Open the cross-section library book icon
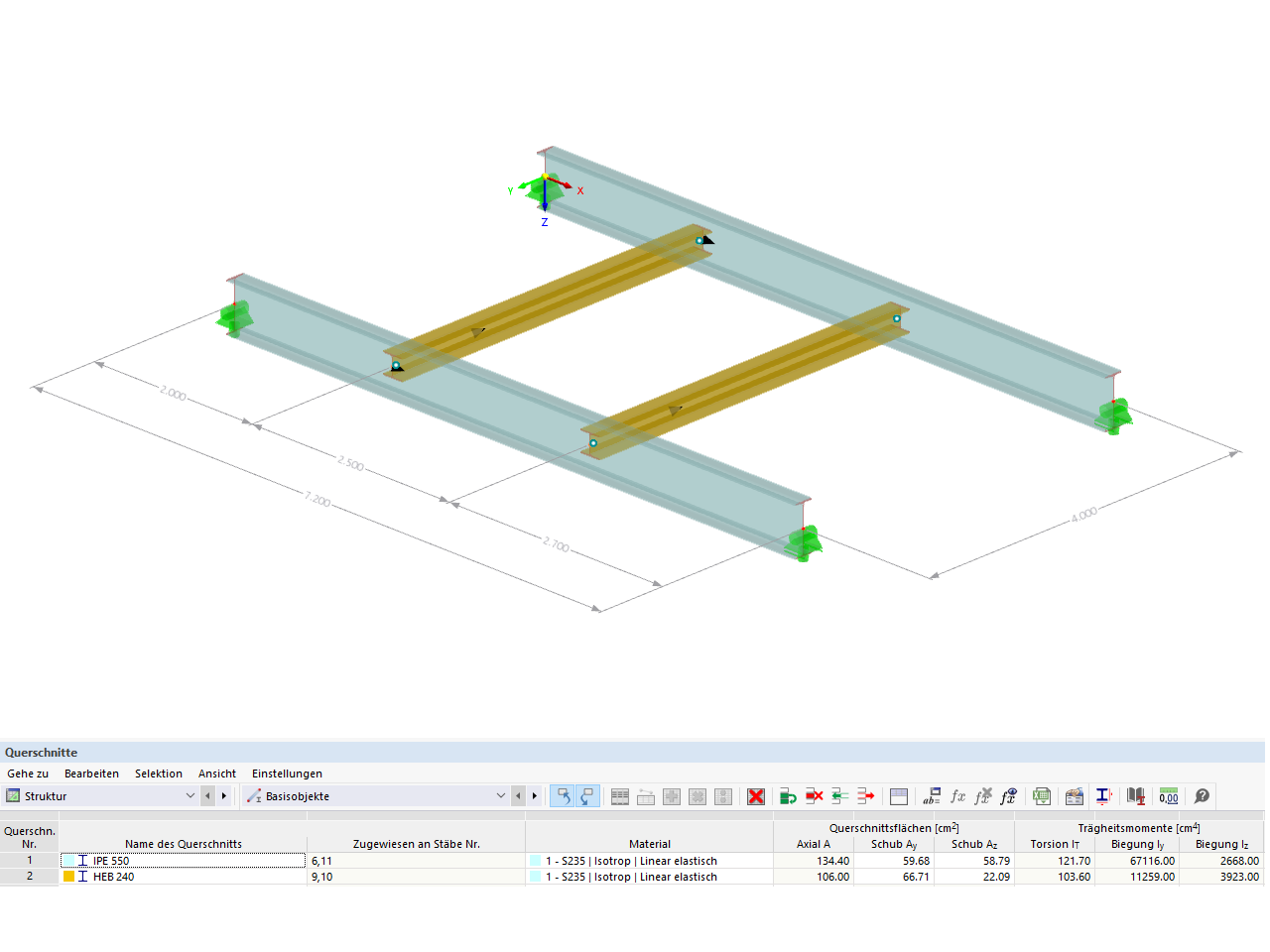 [x=1135, y=795]
